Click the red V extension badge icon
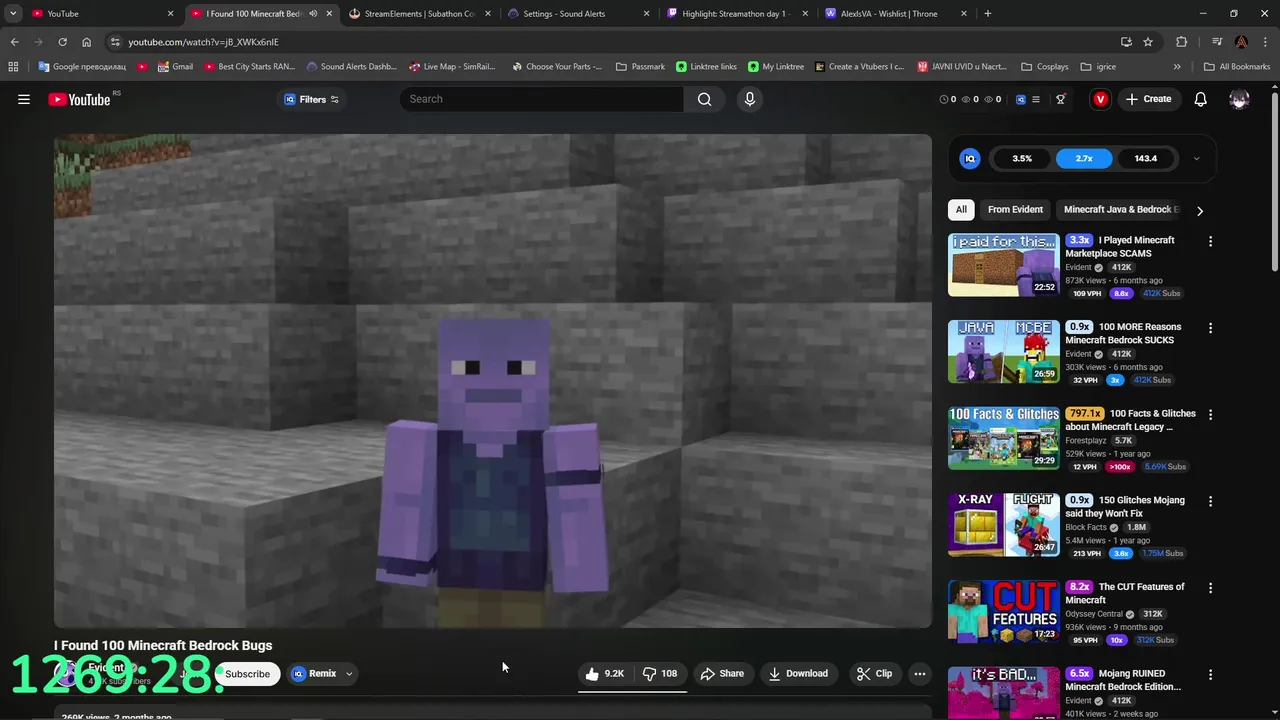1280x720 pixels. click(1101, 99)
